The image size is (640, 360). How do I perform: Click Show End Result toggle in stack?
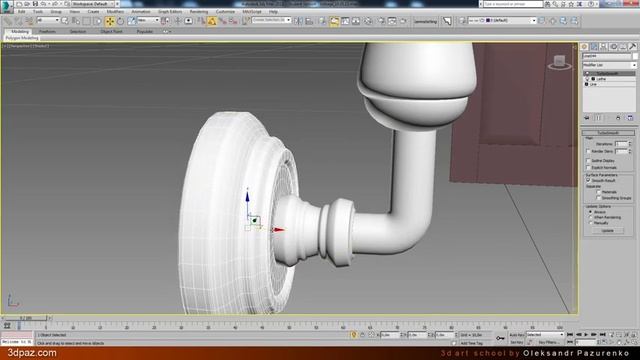point(598,118)
